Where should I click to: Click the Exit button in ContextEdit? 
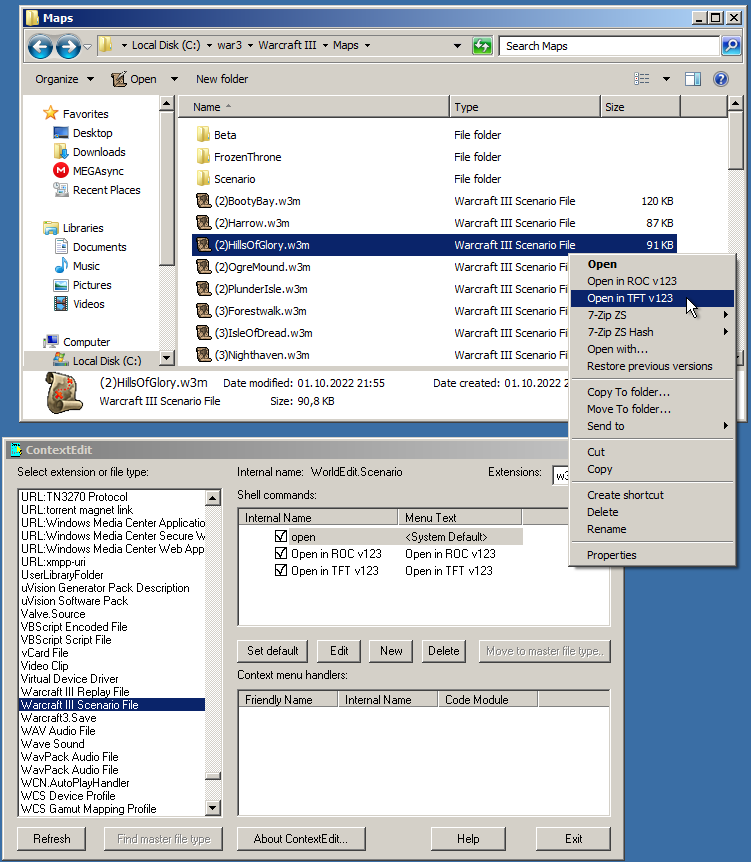[573, 839]
